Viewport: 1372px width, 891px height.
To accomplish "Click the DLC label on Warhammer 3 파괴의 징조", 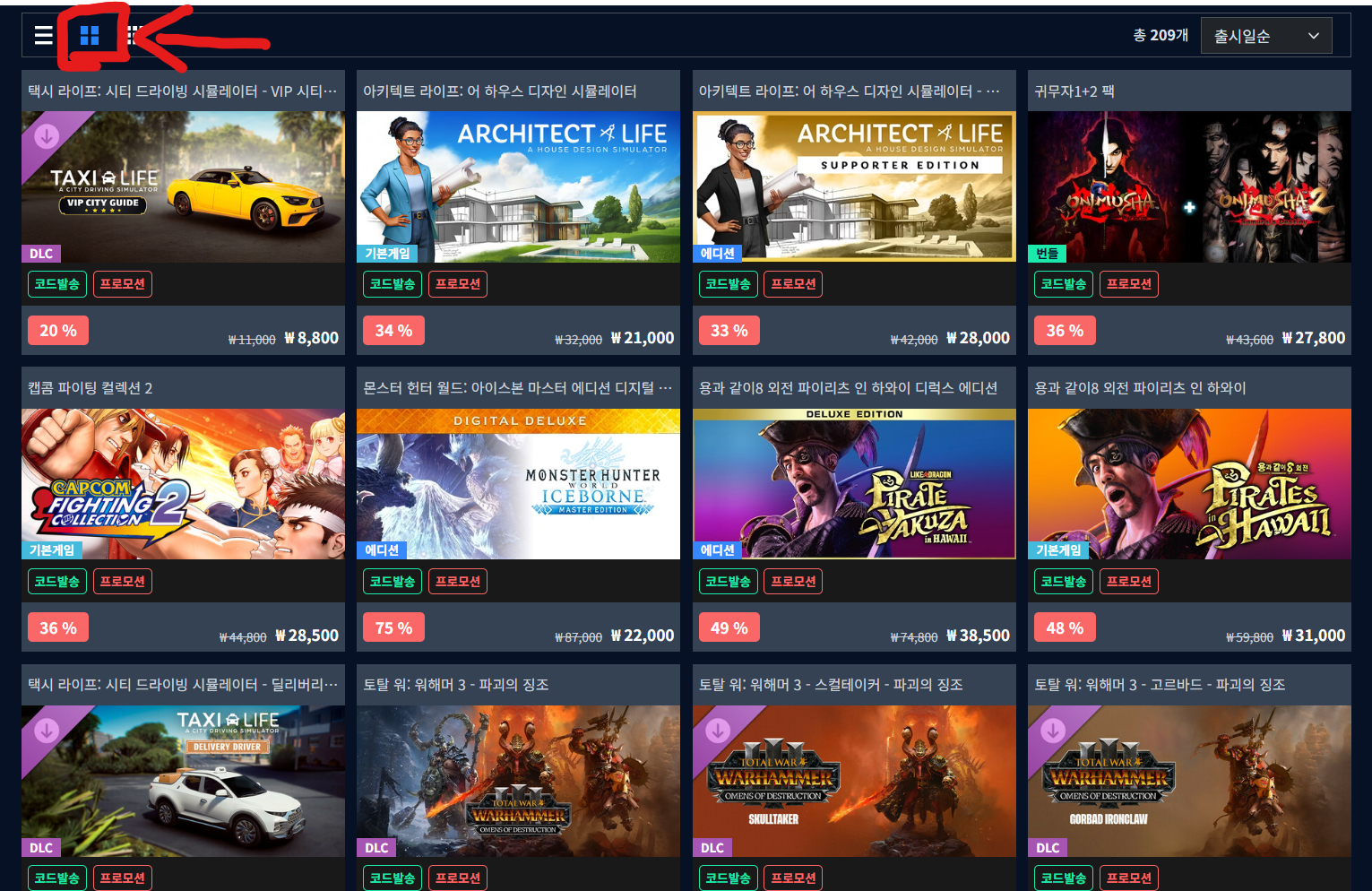I will tap(376, 848).
